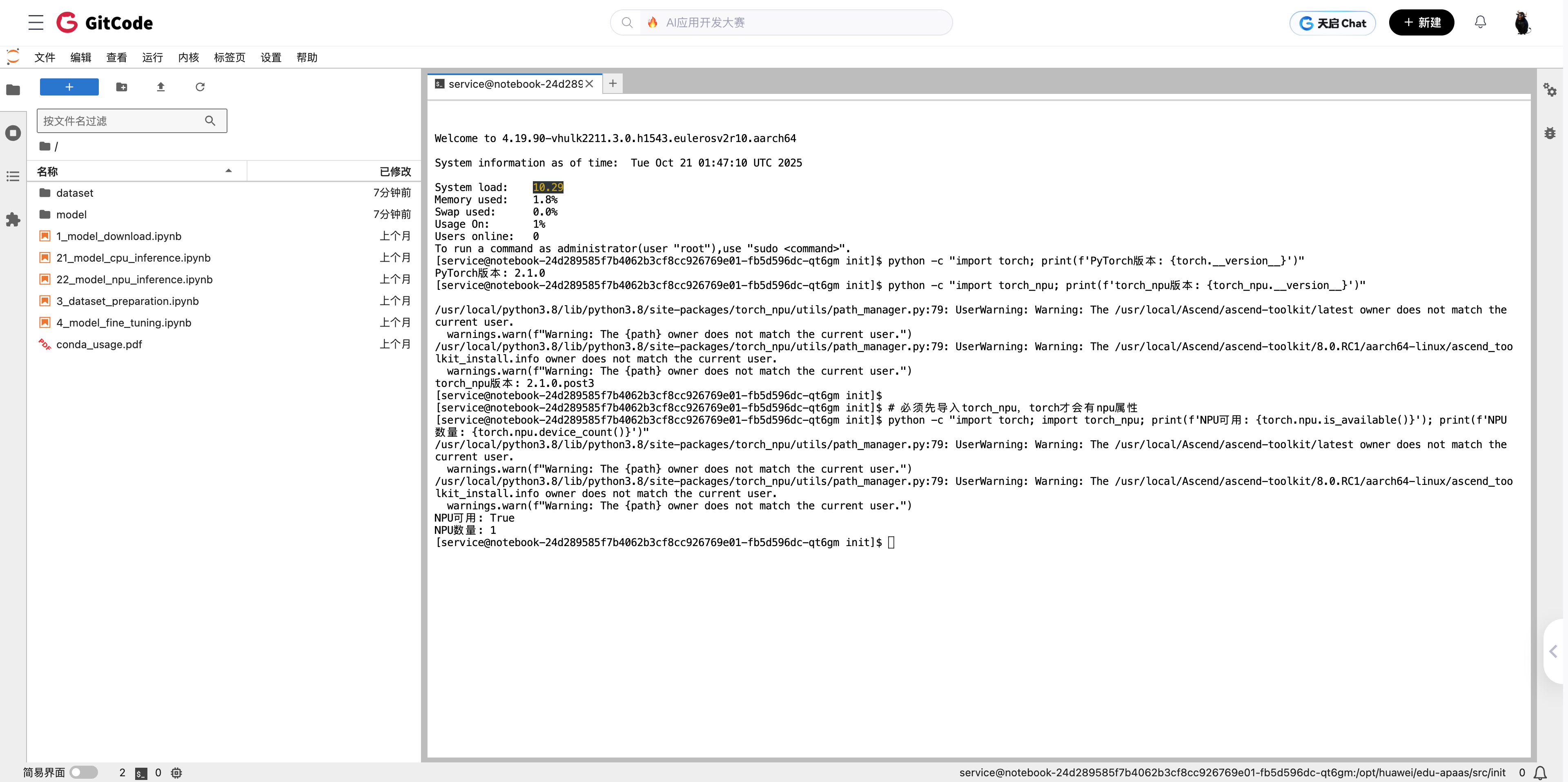Open the 内核 menu

[x=188, y=57]
